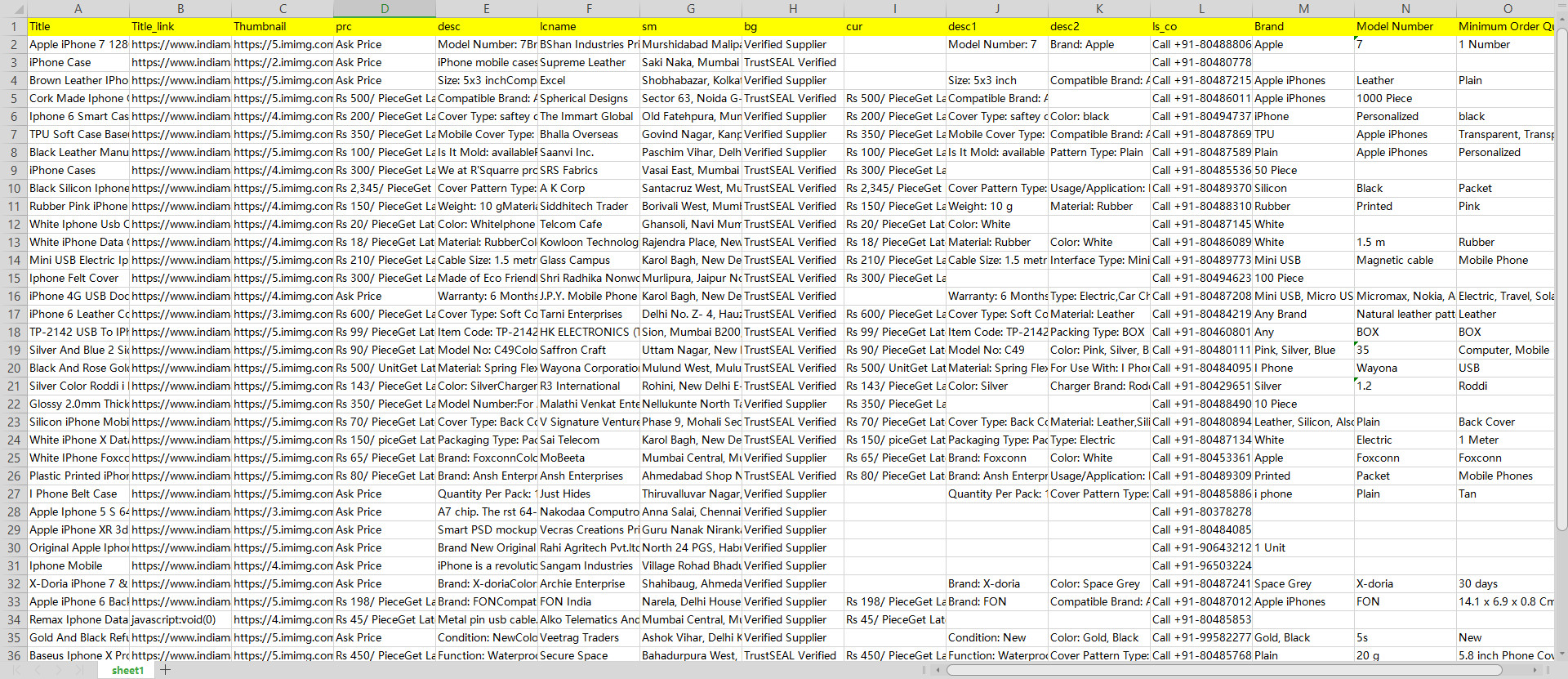Screen dimensions: 1568x679
Task: Add a new sheet with the plus icon
Action: [166, 670]
